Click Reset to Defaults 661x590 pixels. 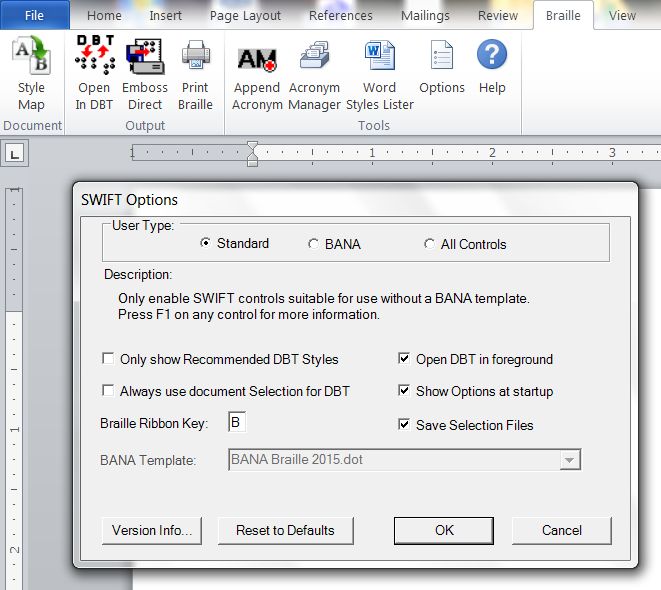pos(285,531)
